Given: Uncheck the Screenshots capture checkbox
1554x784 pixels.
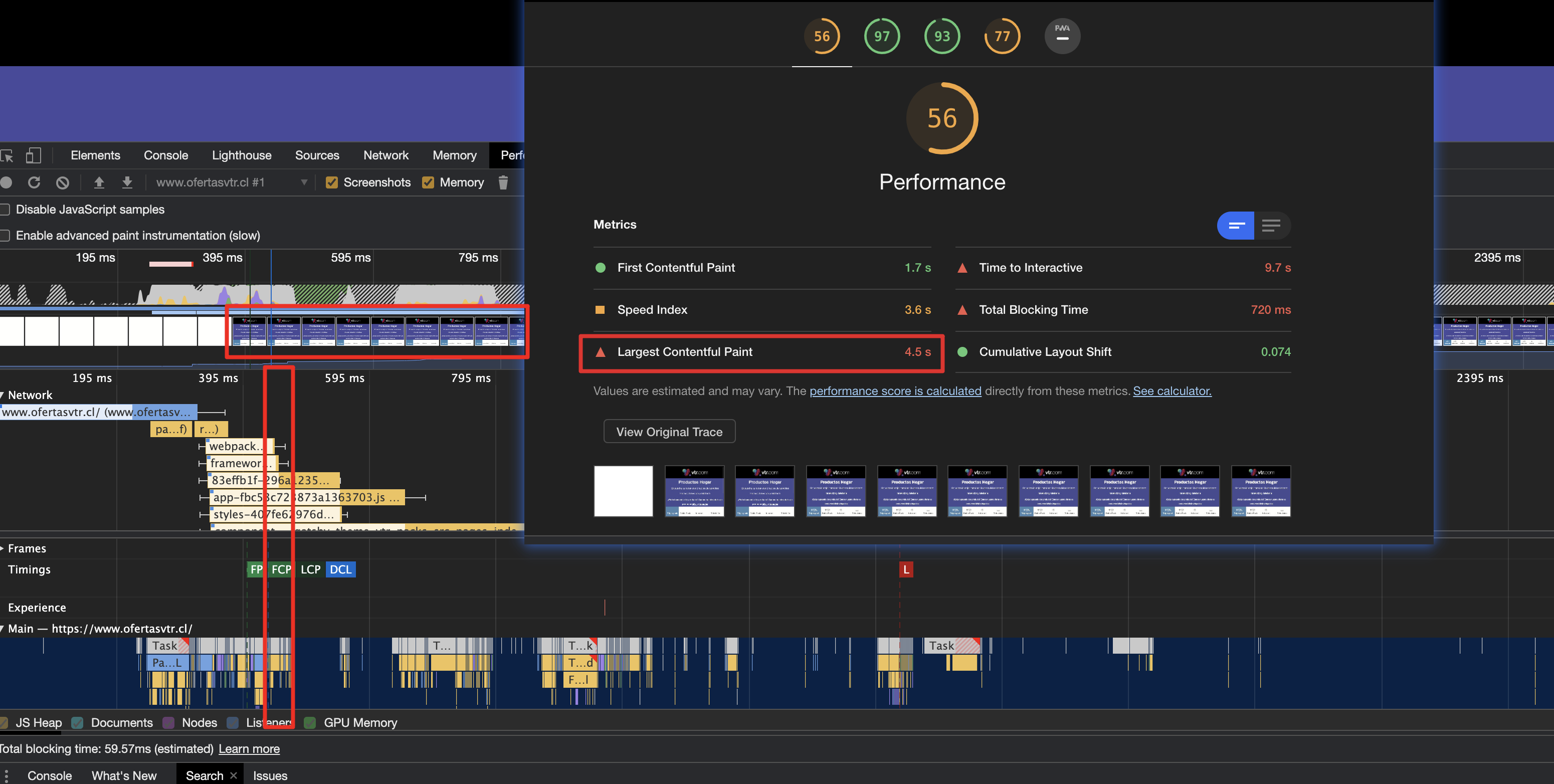Looking at the screenshot, I should [x=332, y=182].
